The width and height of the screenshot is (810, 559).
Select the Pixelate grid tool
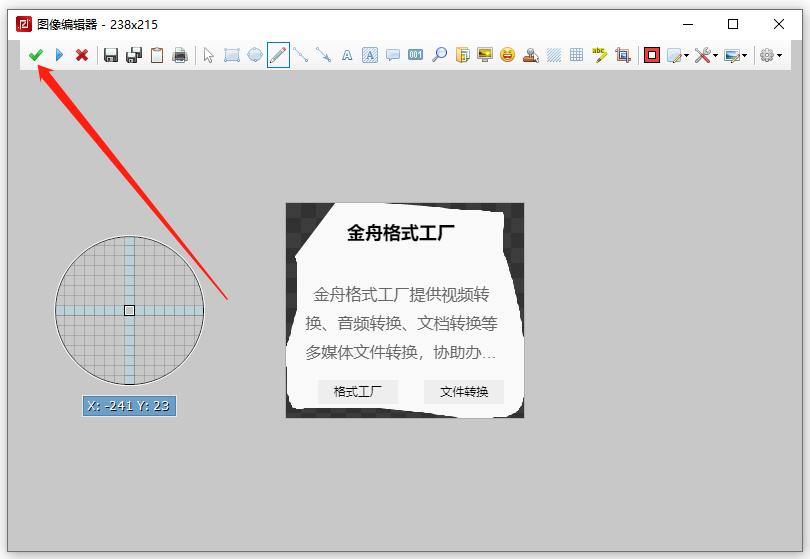coord(577,55)
